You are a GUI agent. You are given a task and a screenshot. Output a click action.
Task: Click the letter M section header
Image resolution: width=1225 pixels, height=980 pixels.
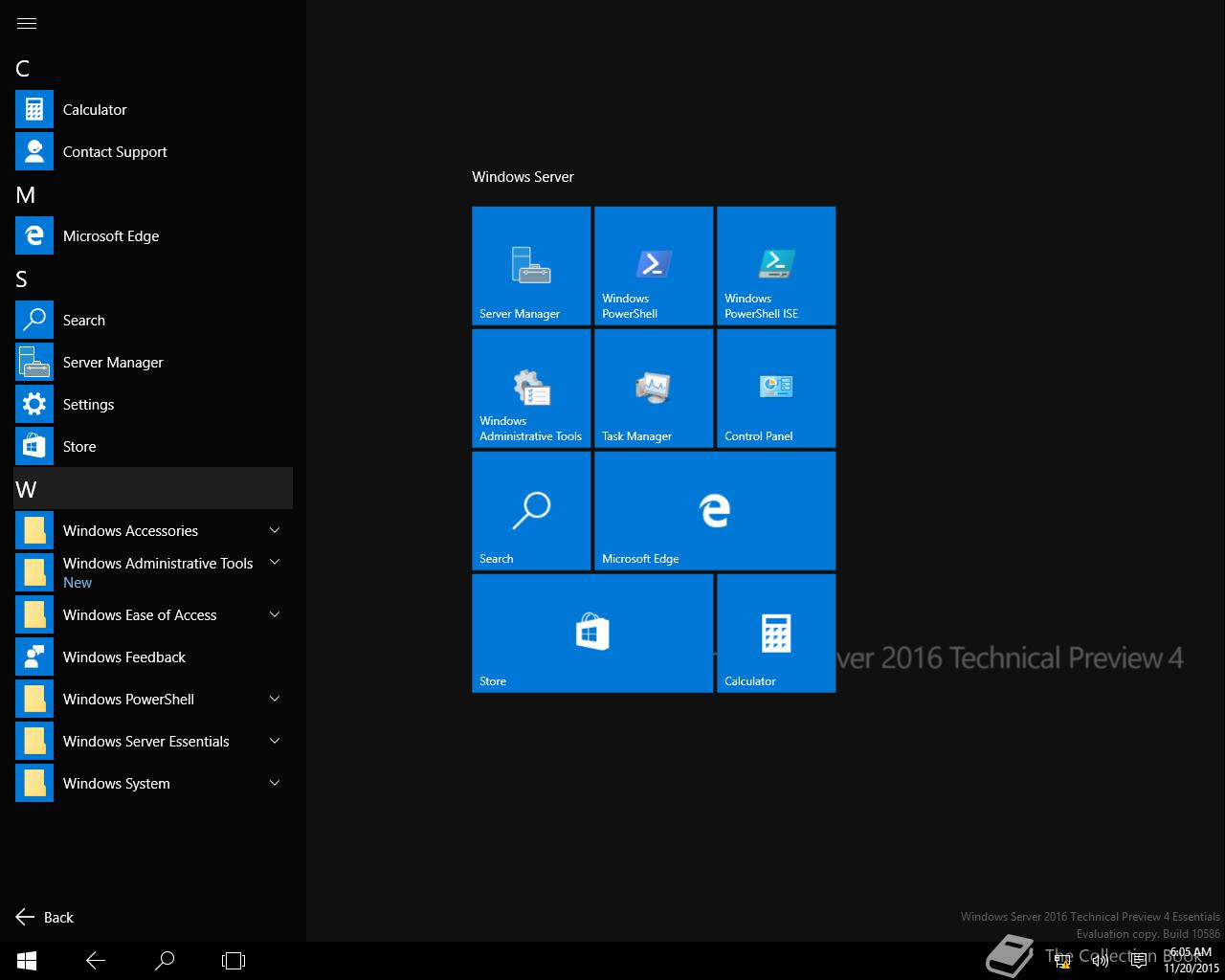[26, 195]
